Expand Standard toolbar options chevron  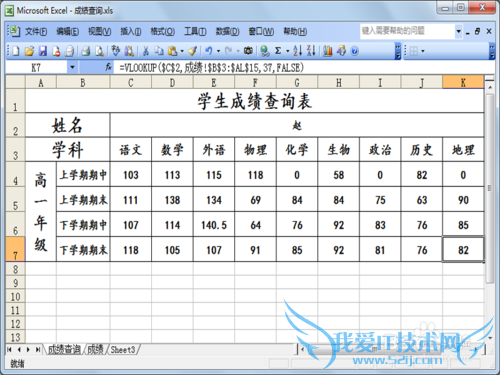tap(398, 51)
